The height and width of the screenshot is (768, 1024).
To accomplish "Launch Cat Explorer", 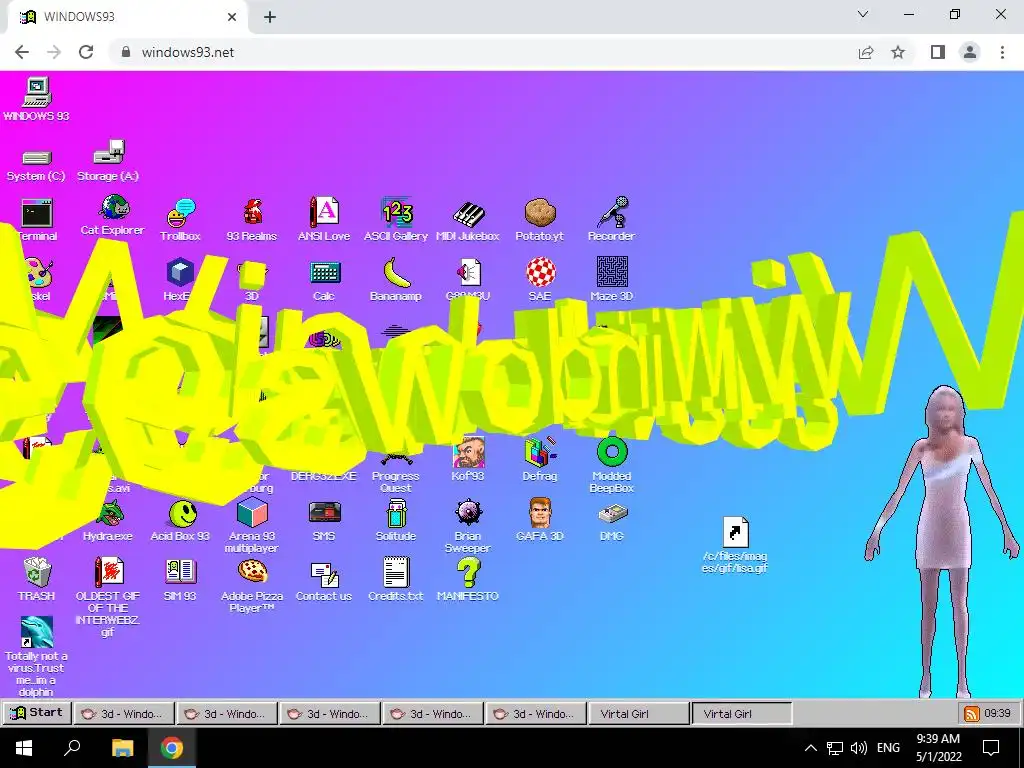I will [x=113, y=208].
